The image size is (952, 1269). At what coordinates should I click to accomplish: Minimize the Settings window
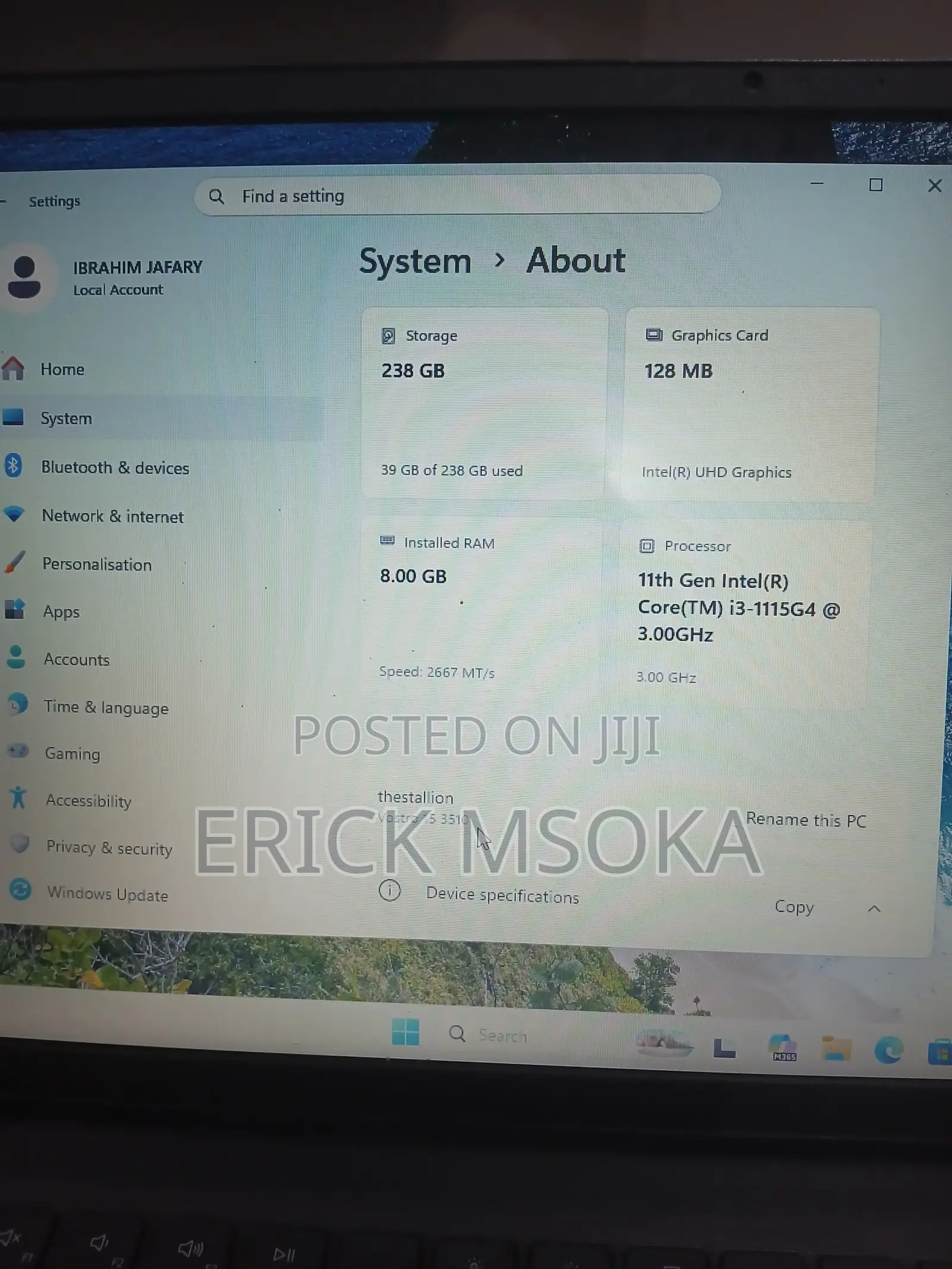(x=817, y=184)
